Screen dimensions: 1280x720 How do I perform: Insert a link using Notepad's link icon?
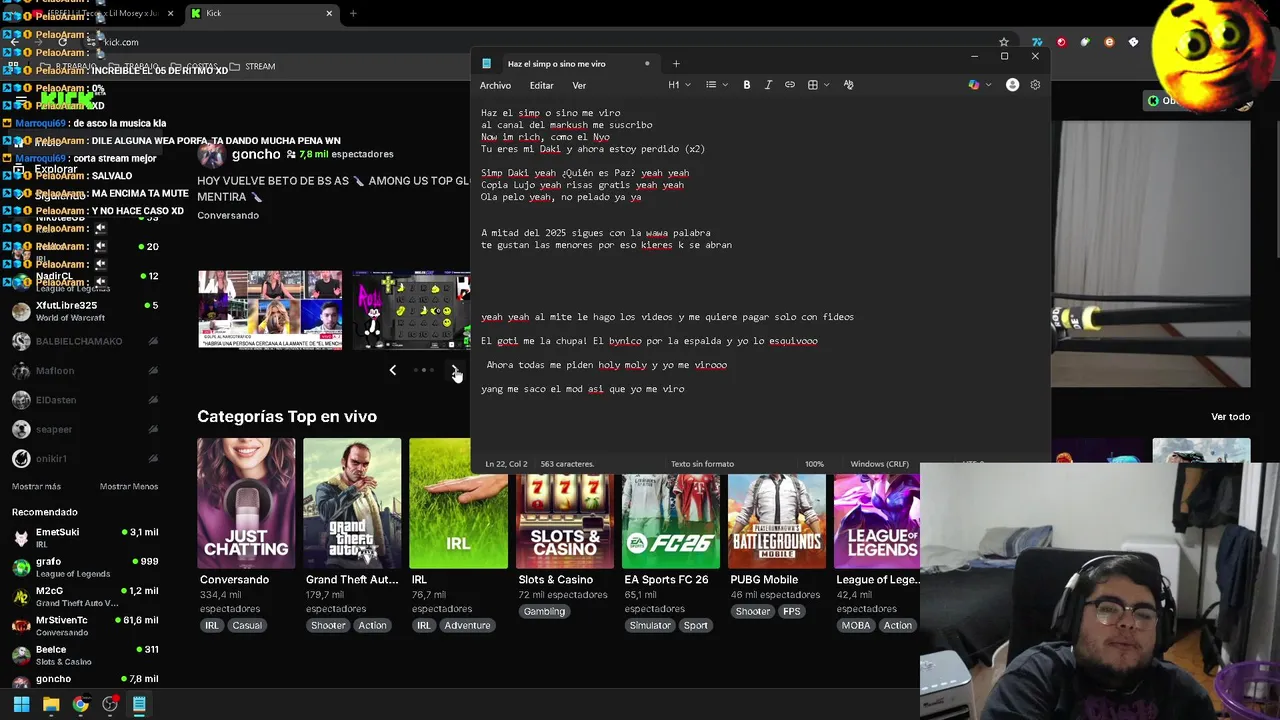tap(790, 85)
